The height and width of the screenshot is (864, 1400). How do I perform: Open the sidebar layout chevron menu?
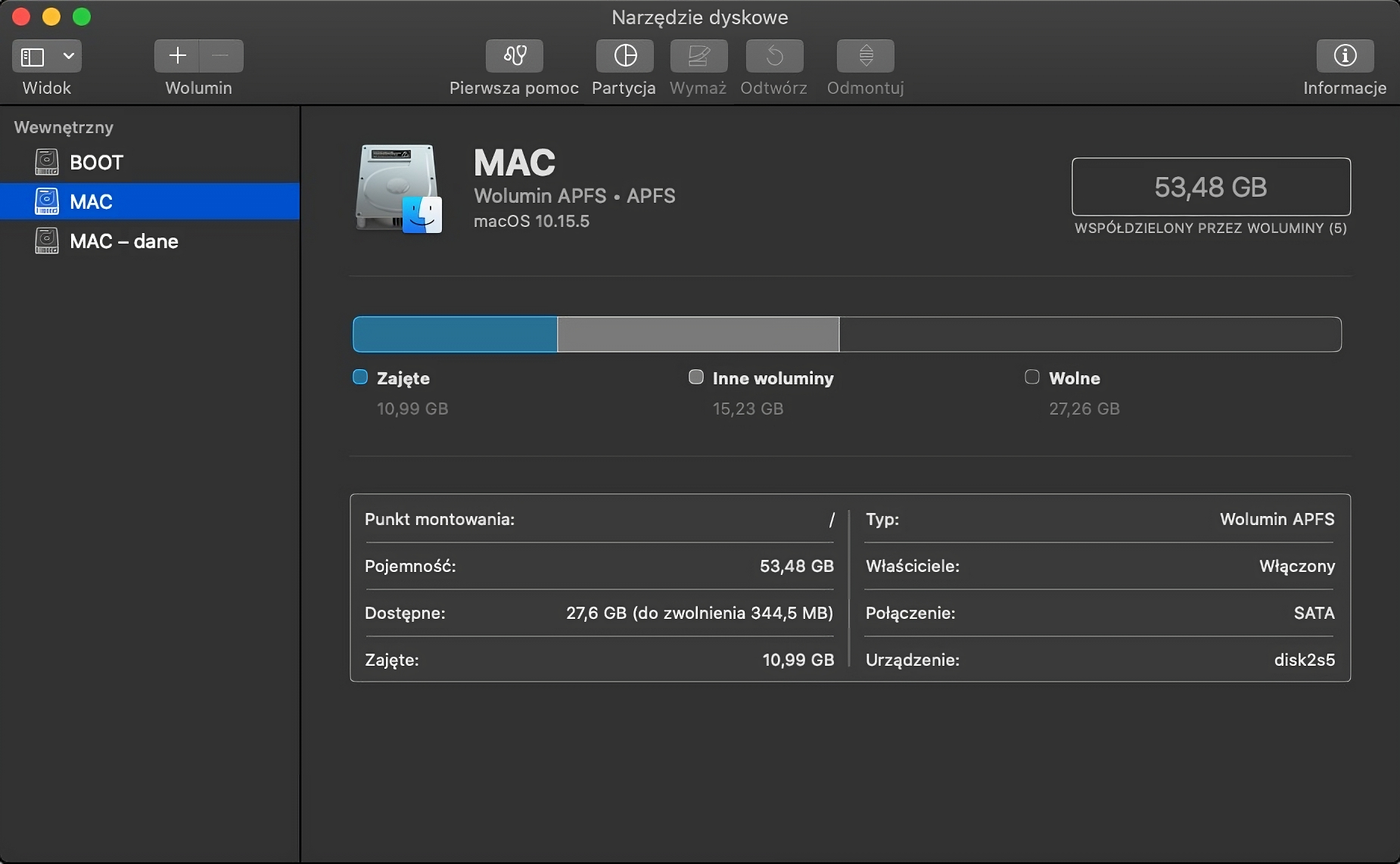[x=68, y=55]
